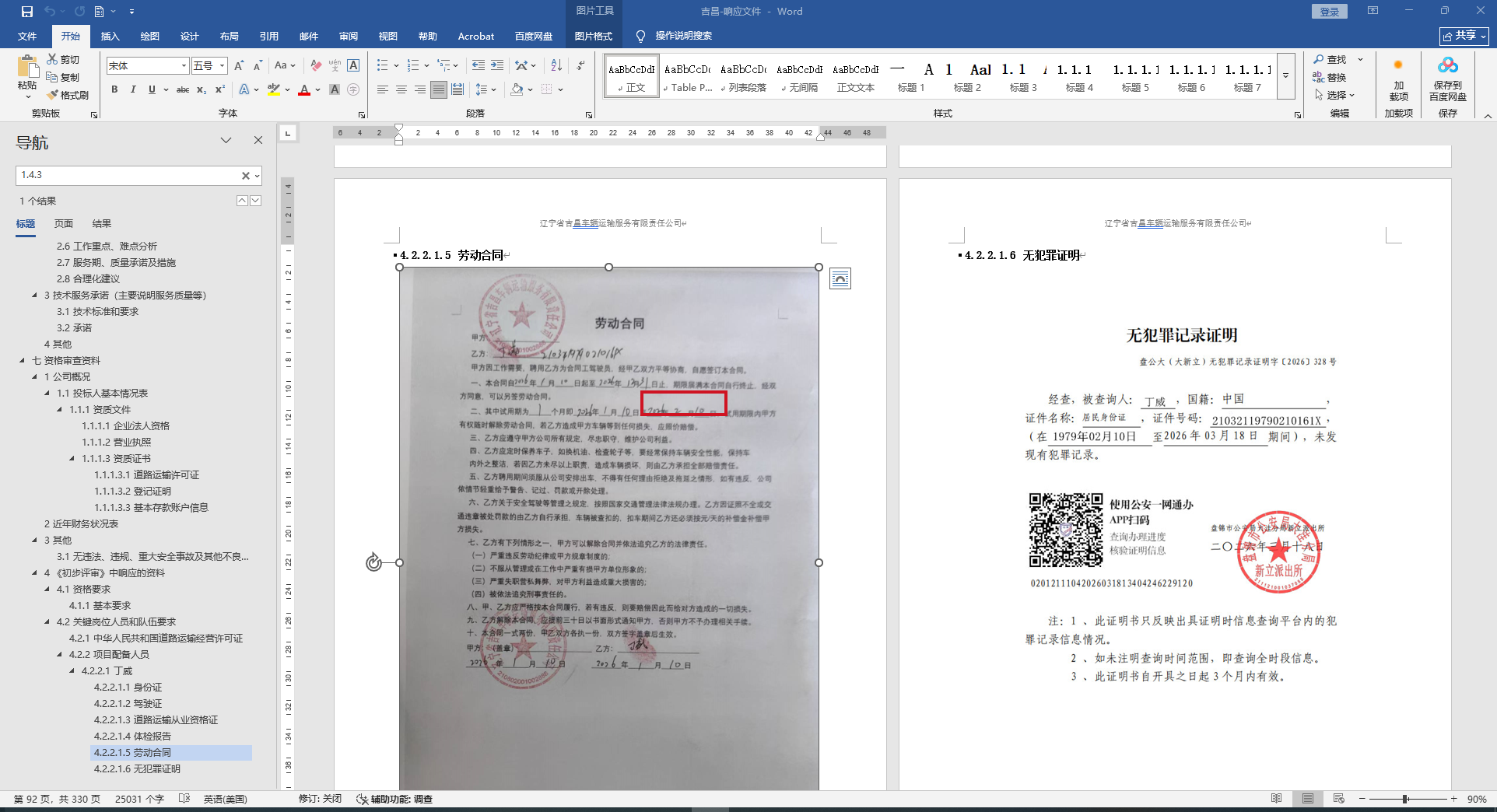
Task: Toggle superscript formatting
Action: [220, 89]
